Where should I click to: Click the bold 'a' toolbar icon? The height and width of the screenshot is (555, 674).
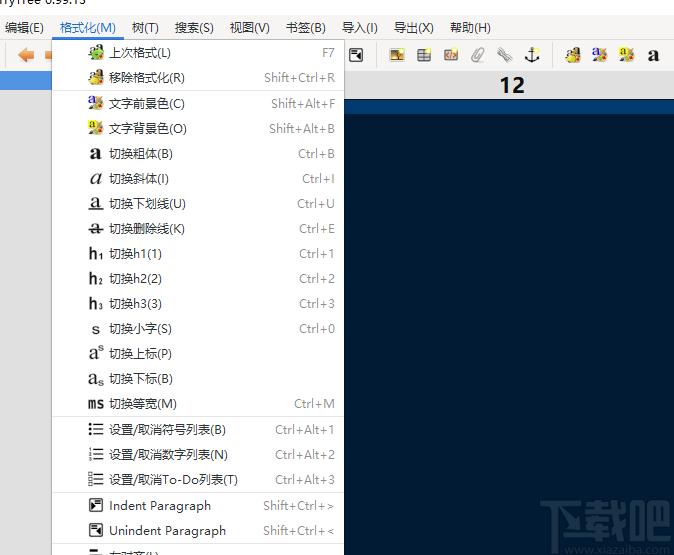[653, 55]
